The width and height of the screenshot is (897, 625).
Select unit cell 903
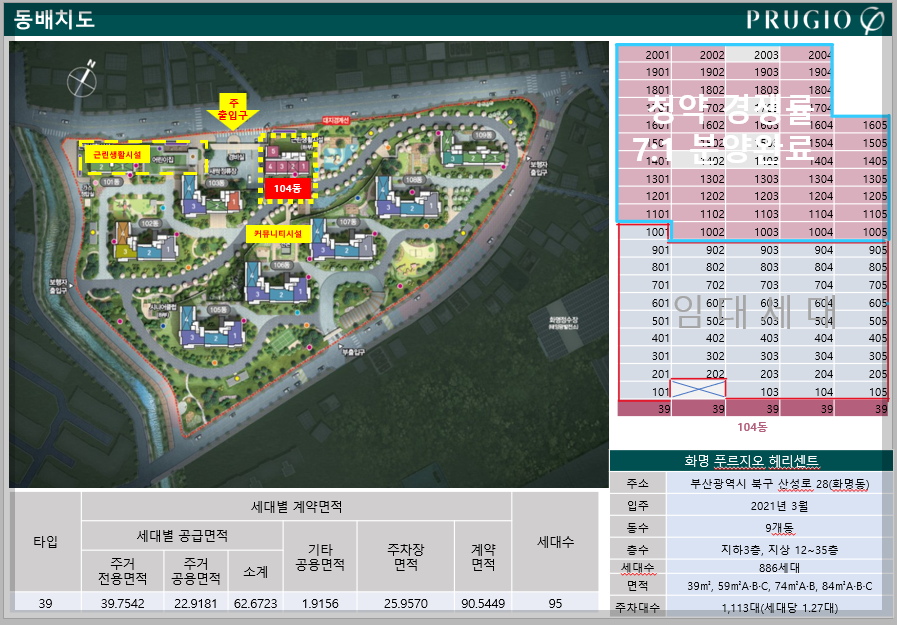coord(752,250)
